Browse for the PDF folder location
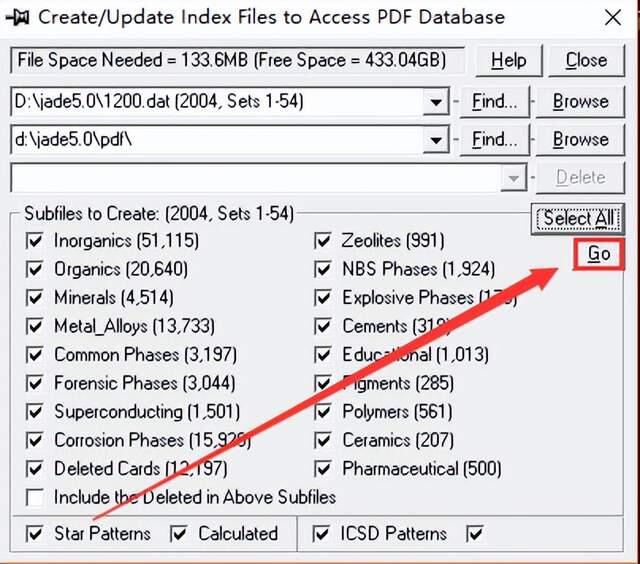 580,140
